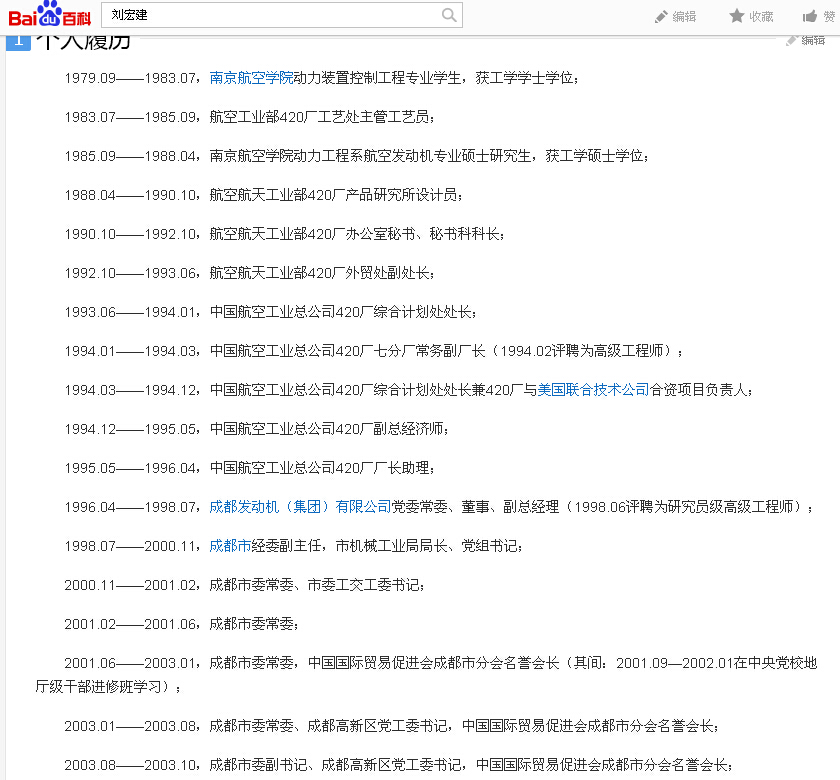Click the 2000.11——2001.02 résumé entry
This screenshot has height=780, width=840.
(x=245, y=585)
